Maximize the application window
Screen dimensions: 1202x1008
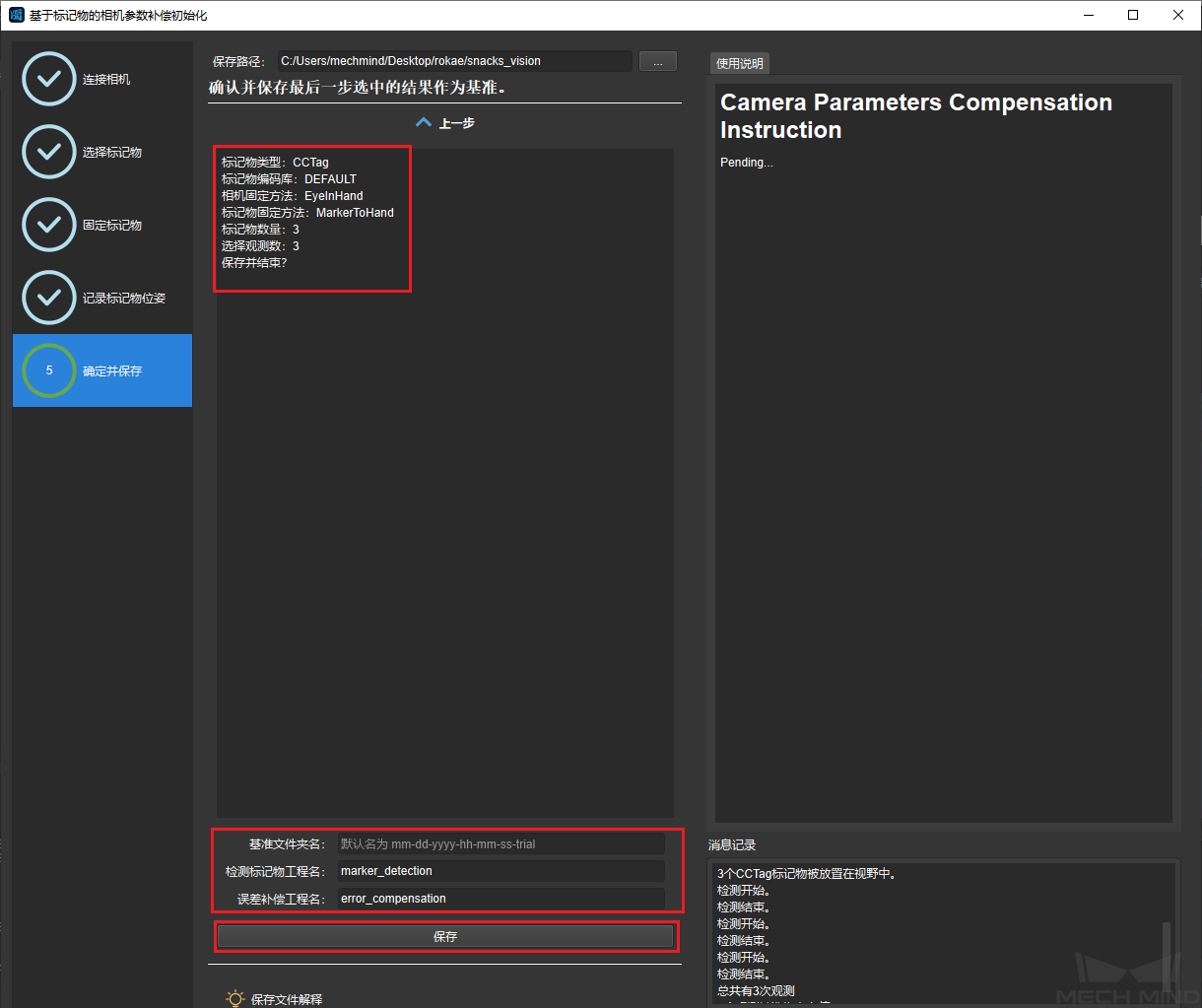coord(1133,15)
